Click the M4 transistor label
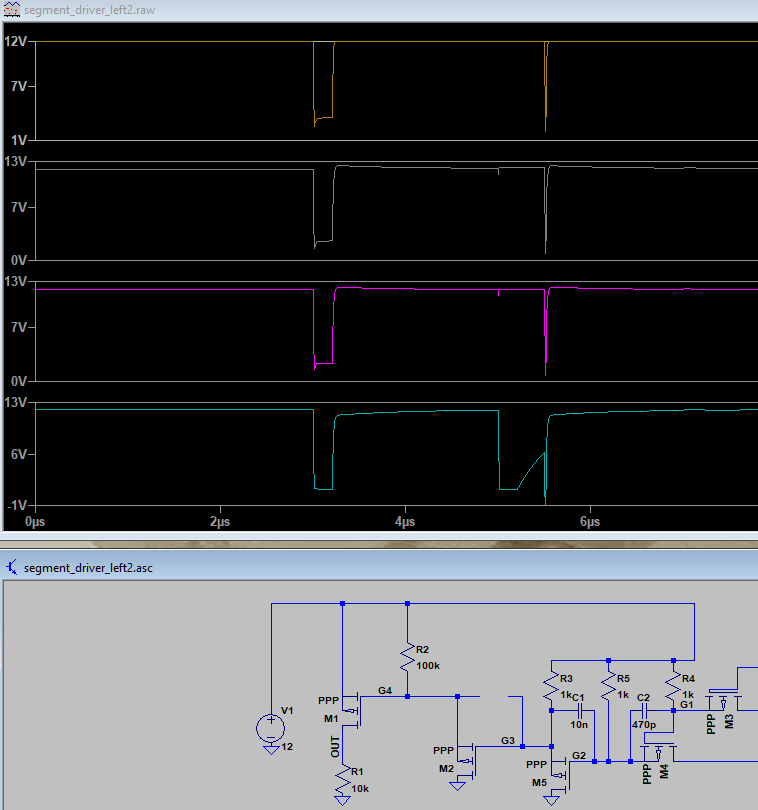Viewport: 758px width, 810px height. click(664, 771)
